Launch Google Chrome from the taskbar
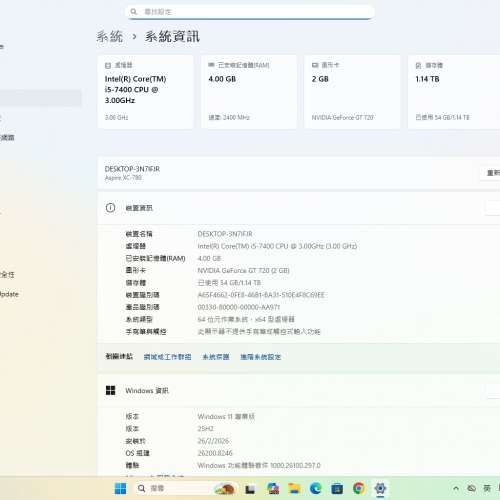Screen dimensions: 500x500 [x=359, y=489]
